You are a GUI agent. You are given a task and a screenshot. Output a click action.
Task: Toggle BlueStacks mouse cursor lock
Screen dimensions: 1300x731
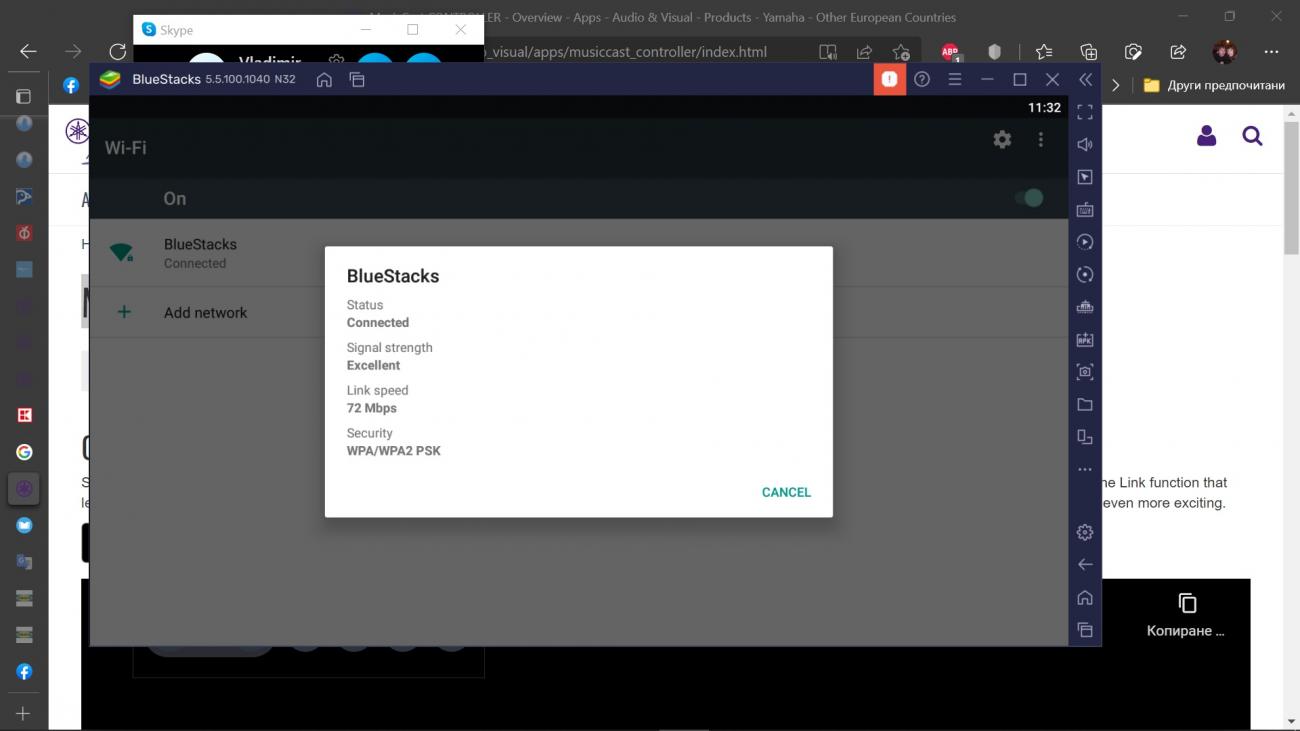pyautogui.click(x=1085, y=177)
